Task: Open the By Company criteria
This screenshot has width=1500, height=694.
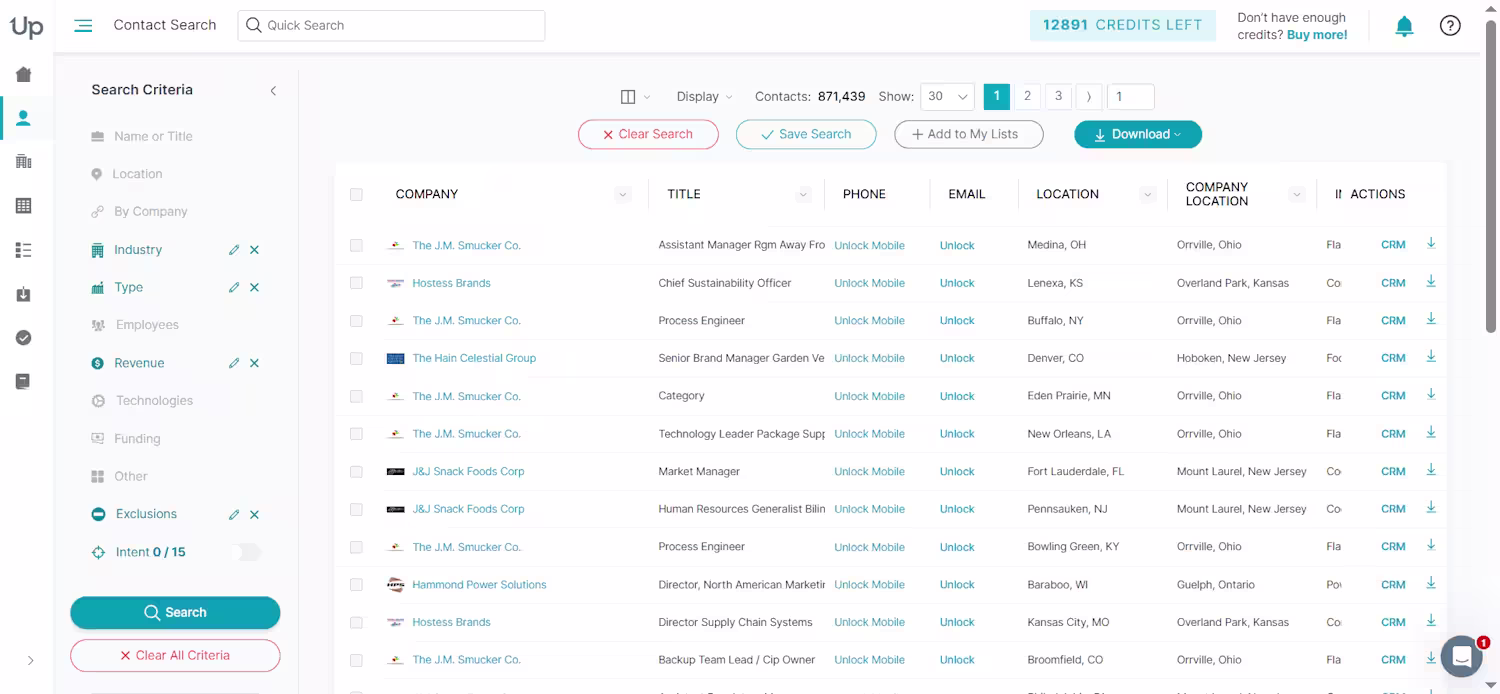Action: pyautogui.click(x=150, y=212)
